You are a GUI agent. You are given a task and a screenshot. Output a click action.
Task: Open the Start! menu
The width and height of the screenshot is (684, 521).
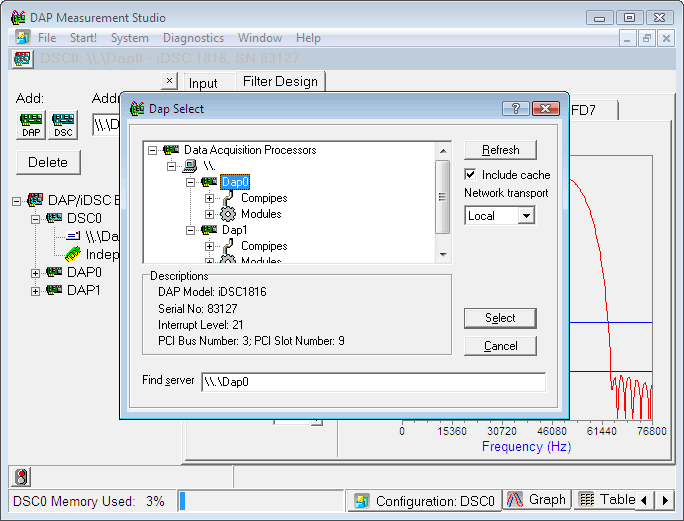[83, 38]
